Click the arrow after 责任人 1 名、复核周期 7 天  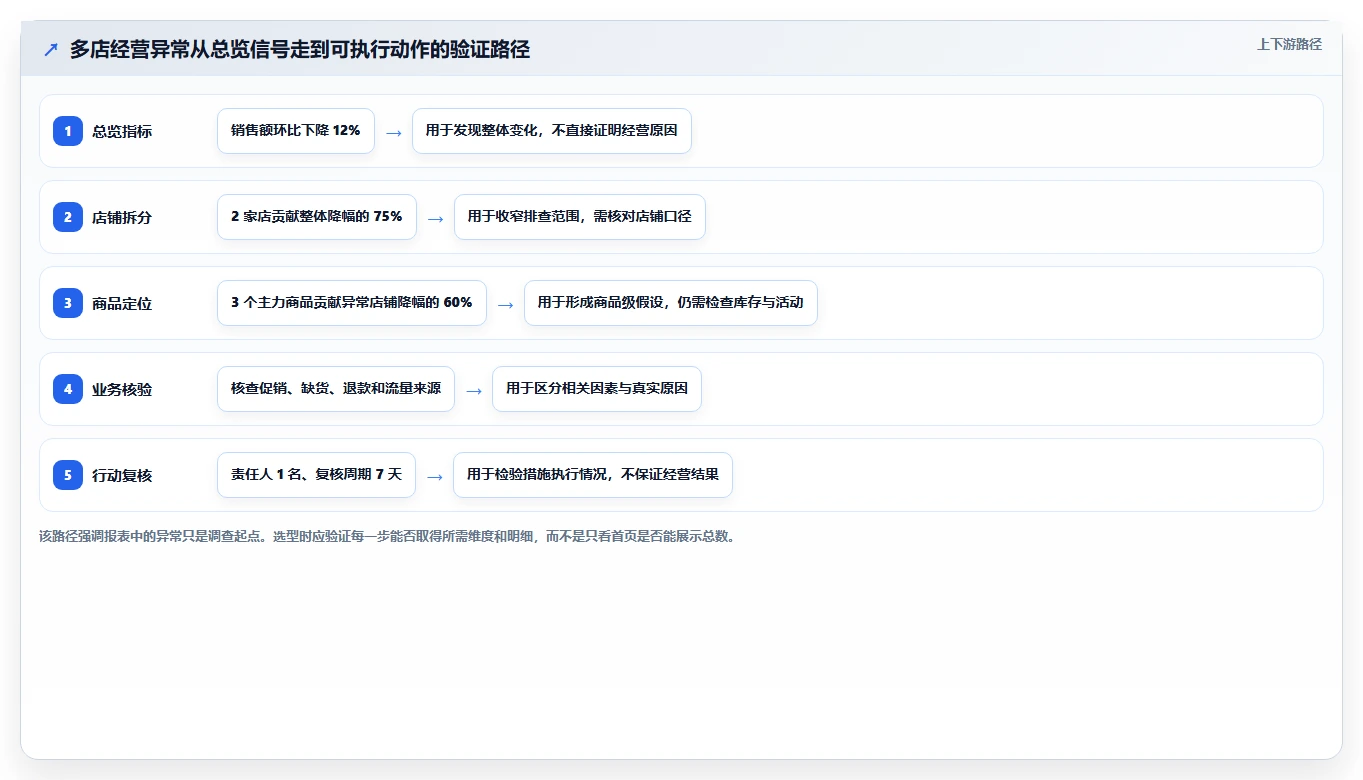click(x=435, y=476)
